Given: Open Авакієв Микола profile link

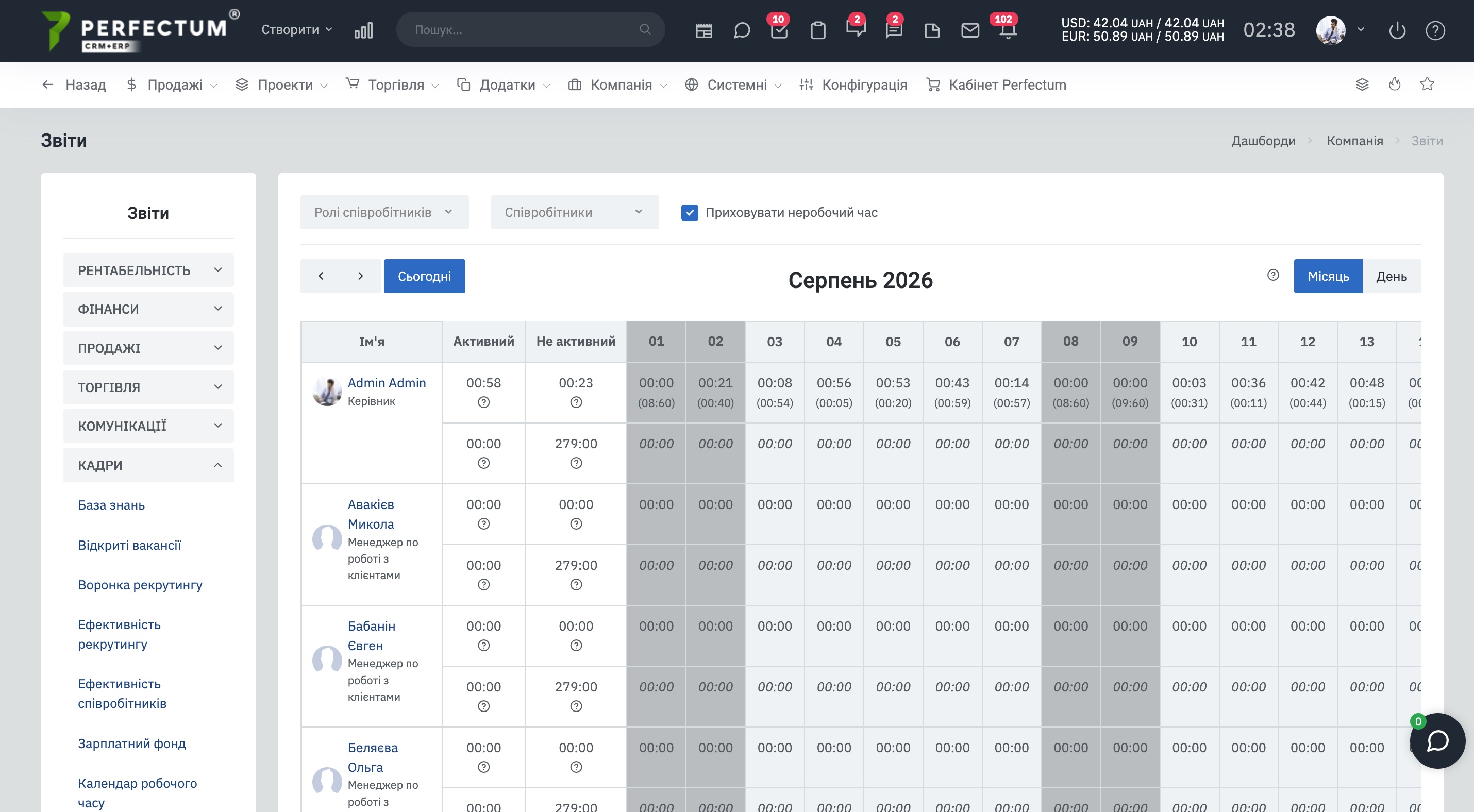Looking at the screenshot, I should (x=371, y=514).
